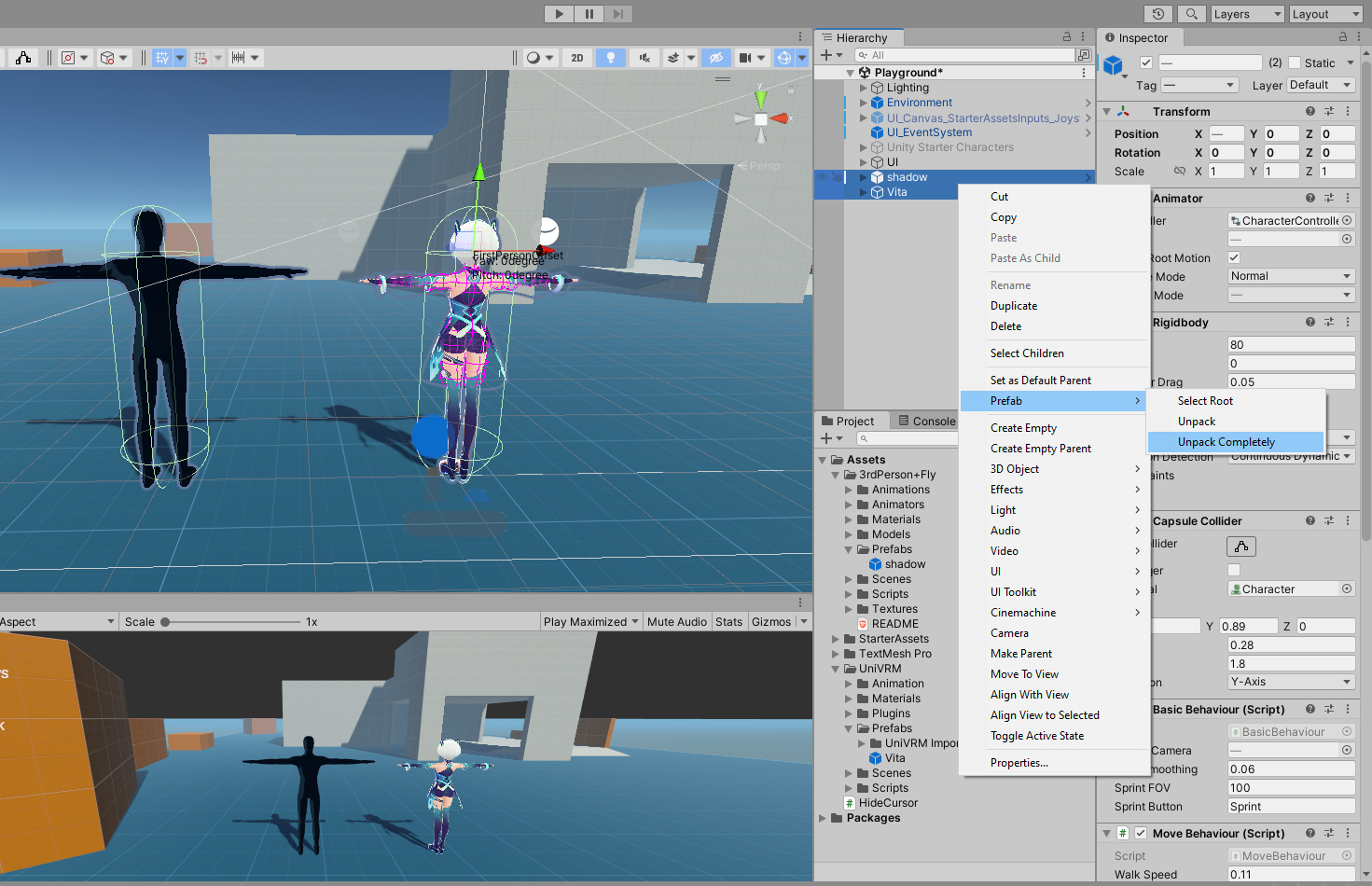
Task: Open the Layers dropdown
Action: point(1248,14)
